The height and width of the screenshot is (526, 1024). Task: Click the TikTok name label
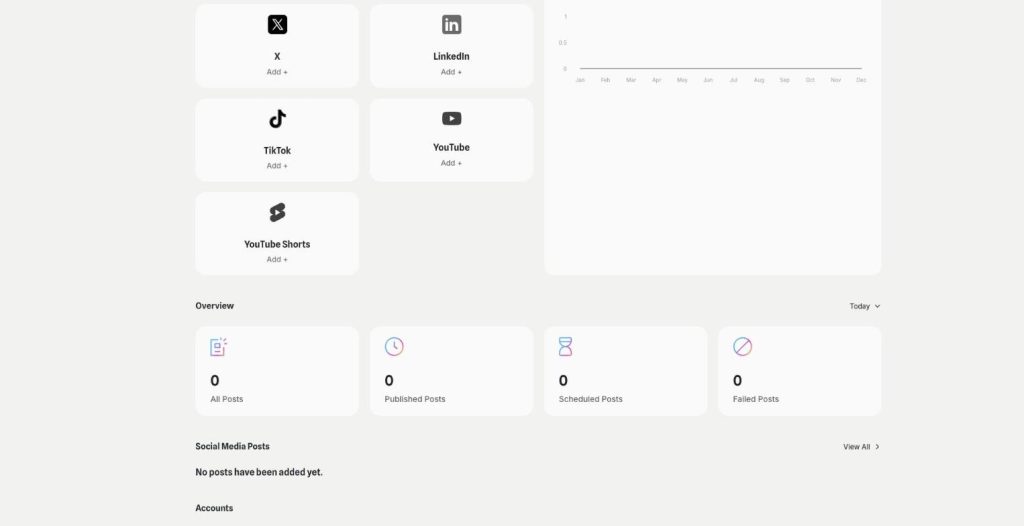tap(277, 151)
